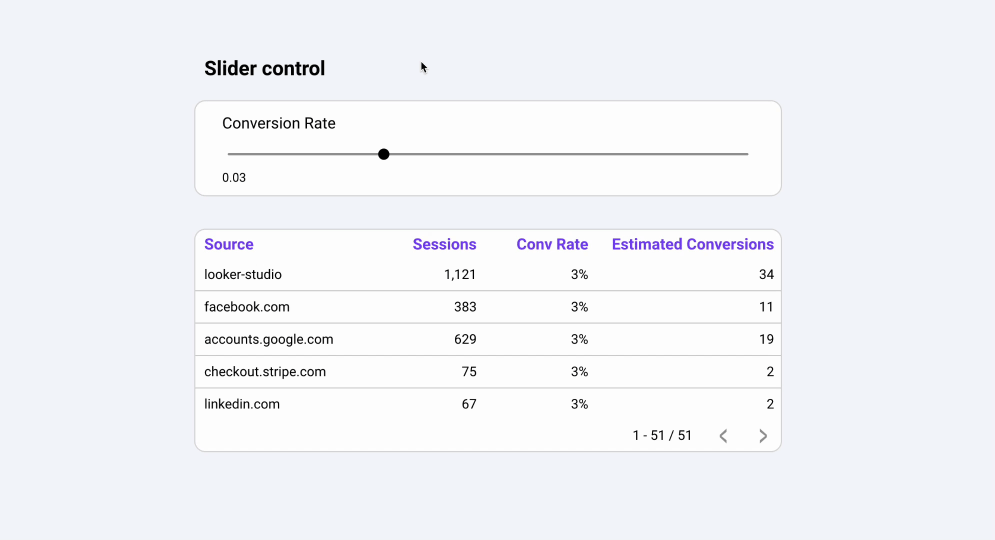Click the 19 estimated conversions value

tap(767, 339)
